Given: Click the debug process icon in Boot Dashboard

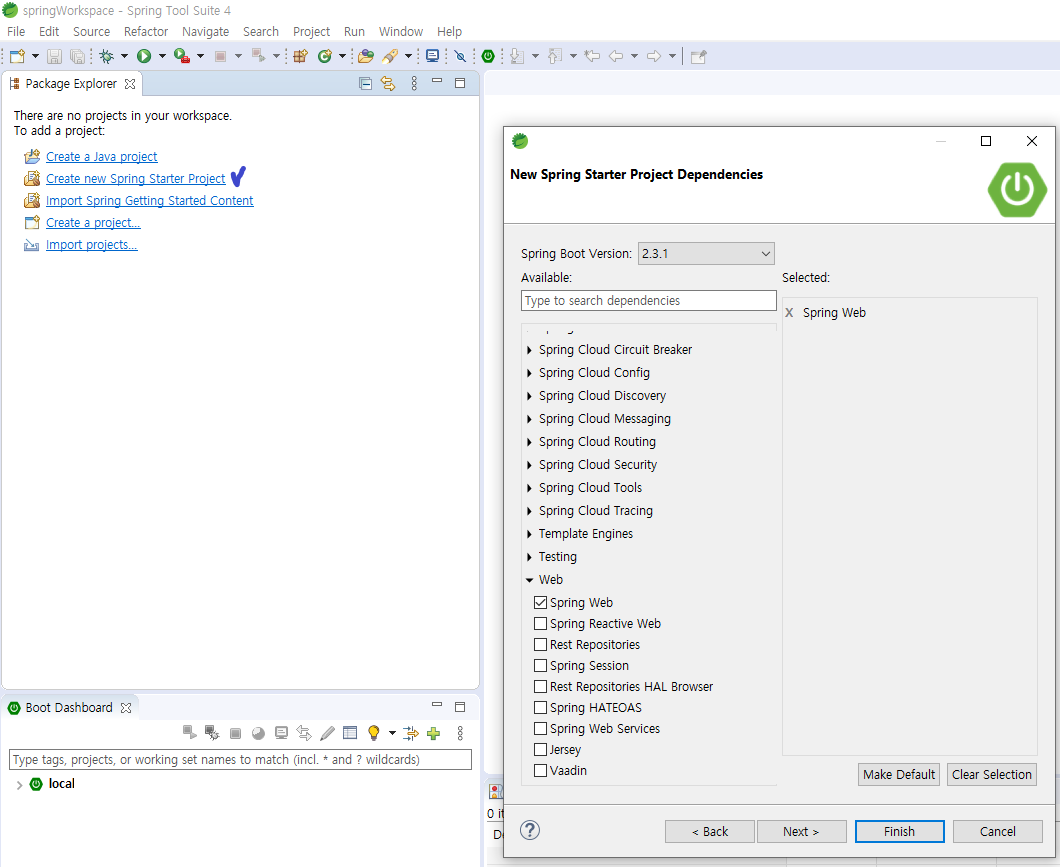Looking at the screenshot, I should tap(212, 733).
